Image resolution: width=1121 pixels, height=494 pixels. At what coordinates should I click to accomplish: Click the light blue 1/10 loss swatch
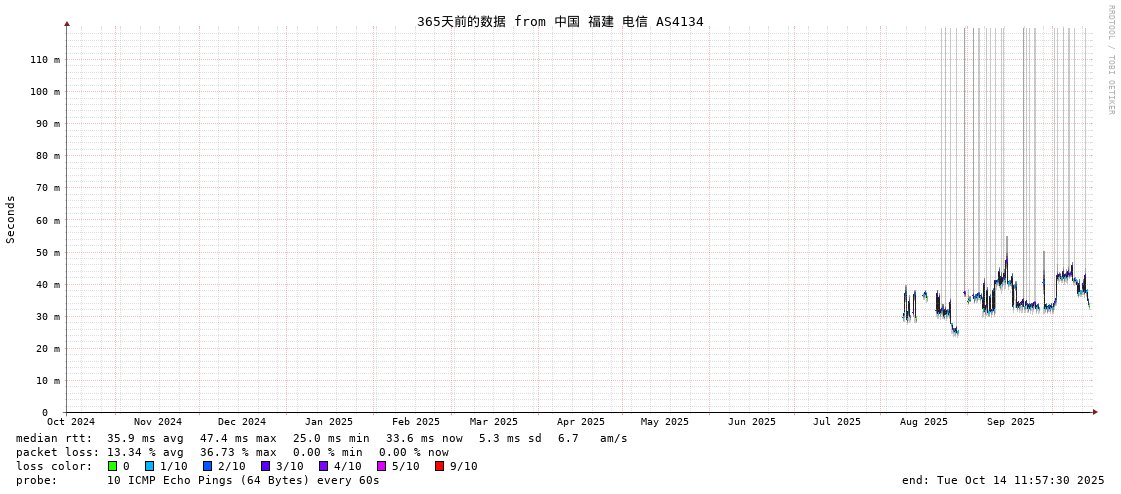point(149,466)
